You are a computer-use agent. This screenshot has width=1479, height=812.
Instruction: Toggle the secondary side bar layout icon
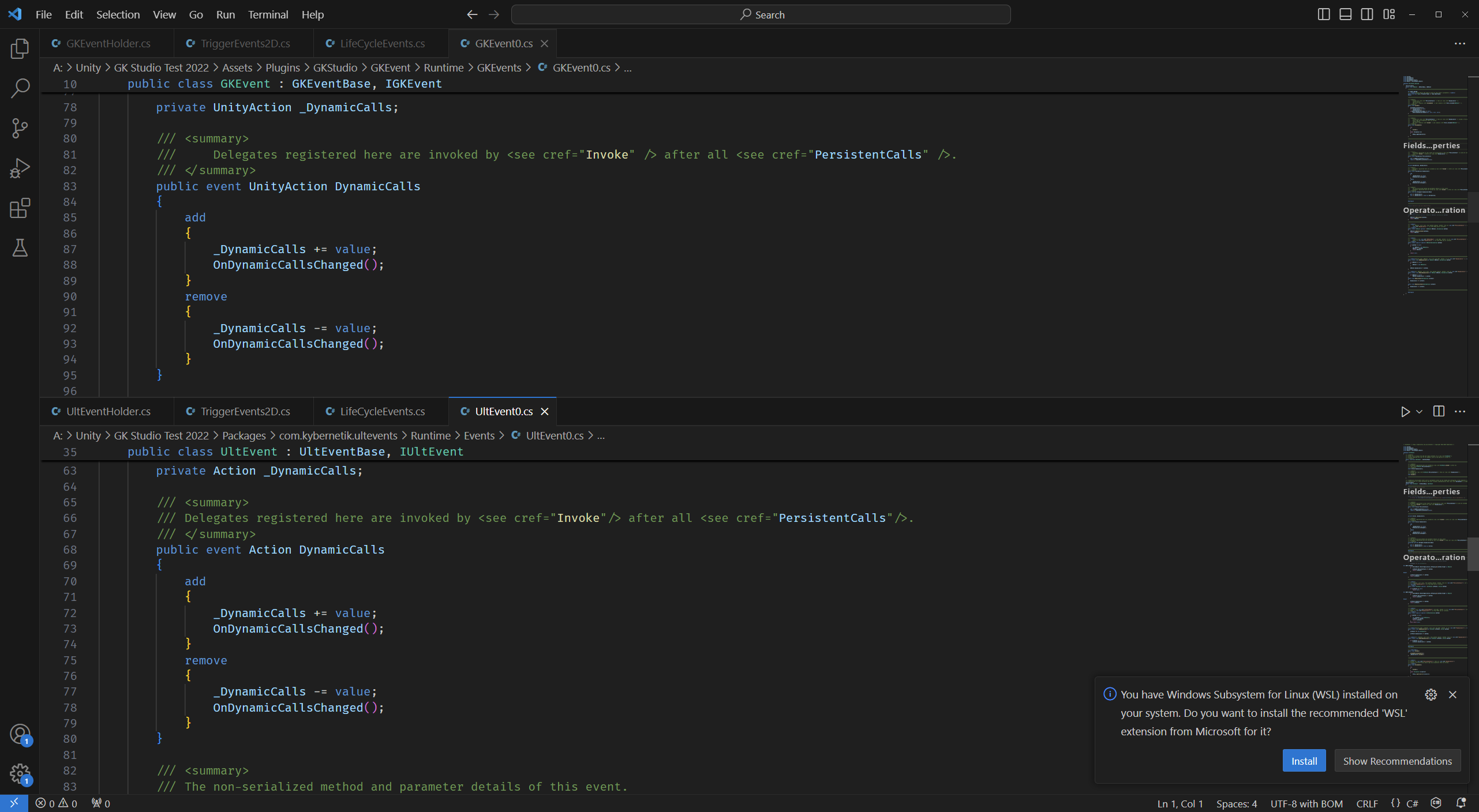coord(1367,14)
